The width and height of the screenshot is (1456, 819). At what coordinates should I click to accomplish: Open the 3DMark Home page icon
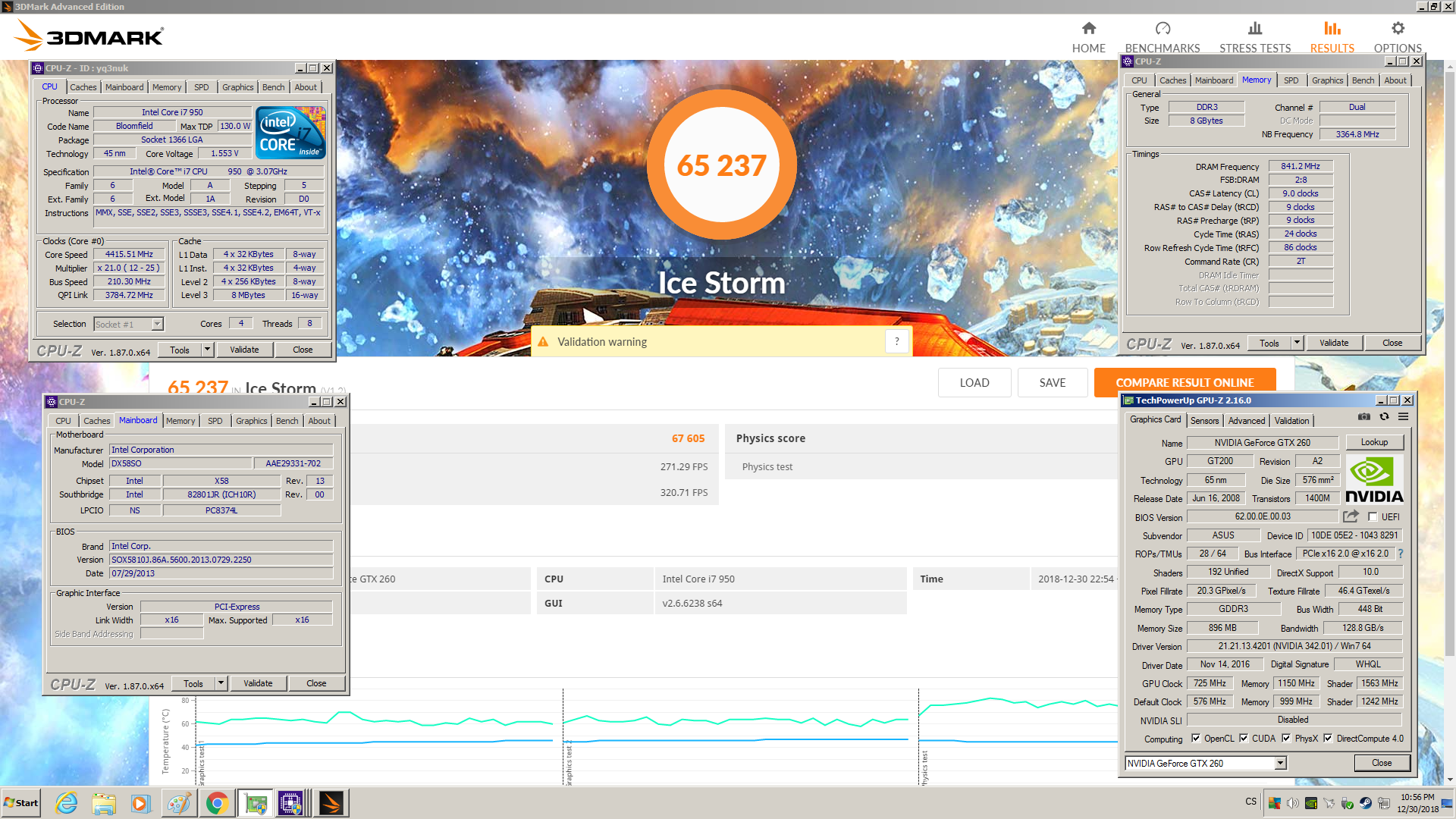1088,29
